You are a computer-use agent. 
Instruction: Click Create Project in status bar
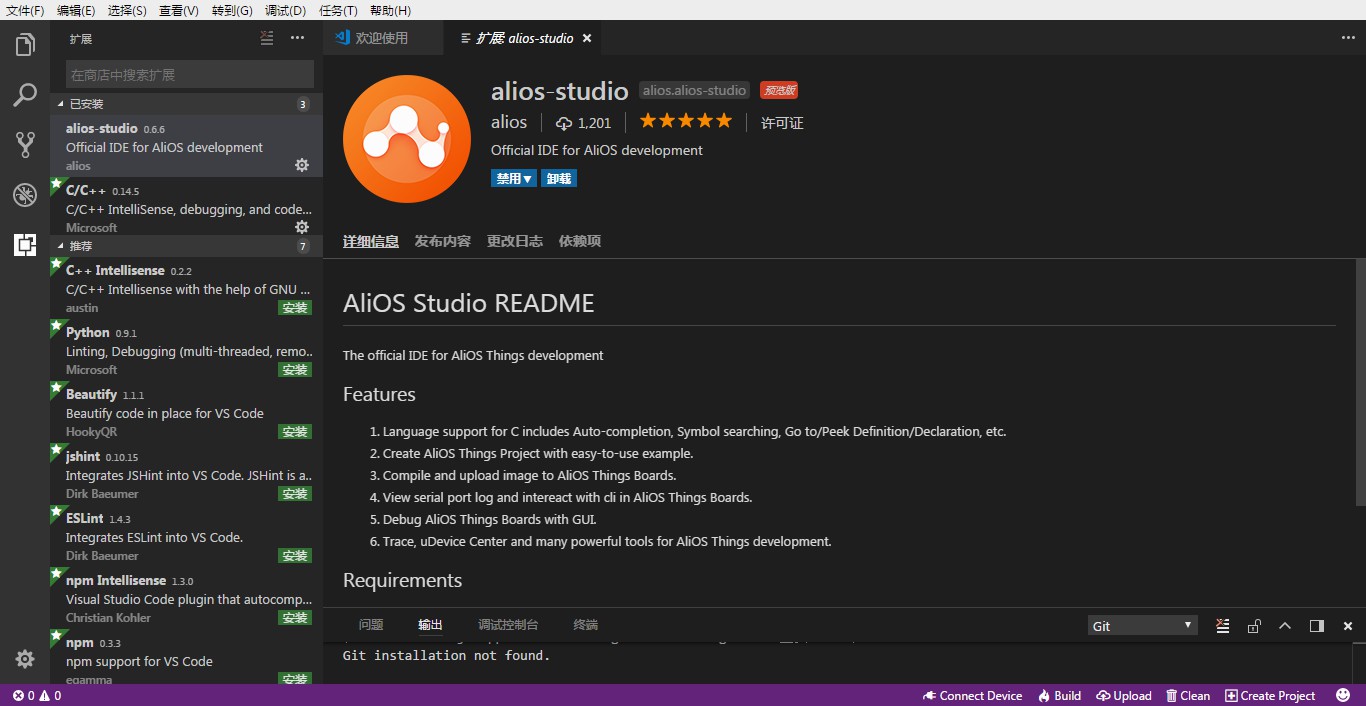1270,695
